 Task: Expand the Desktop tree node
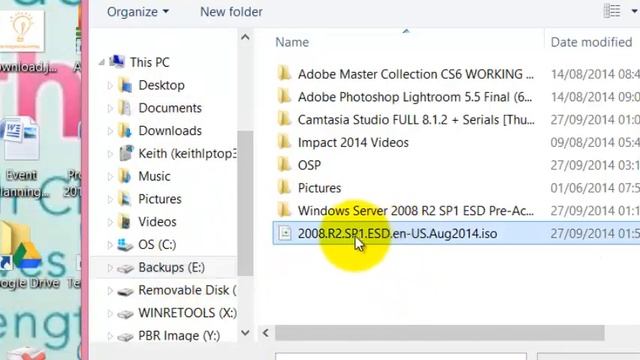[110, 85]
